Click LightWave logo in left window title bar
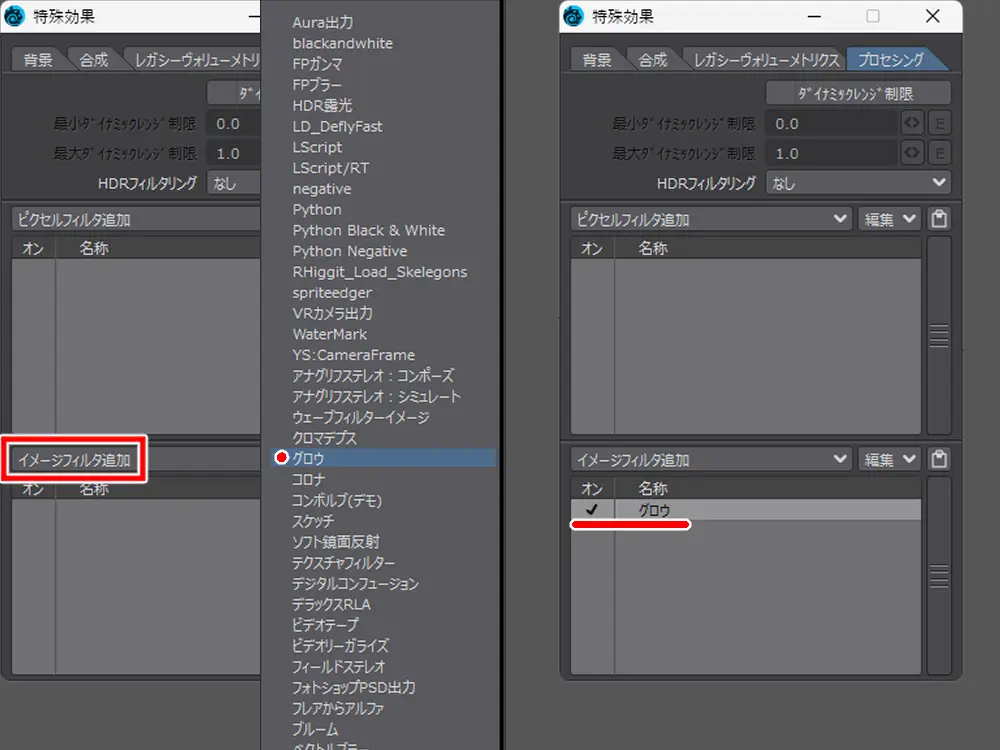Screen dimensions: 1000x750 pyautogui.click(x=15, y=16)
